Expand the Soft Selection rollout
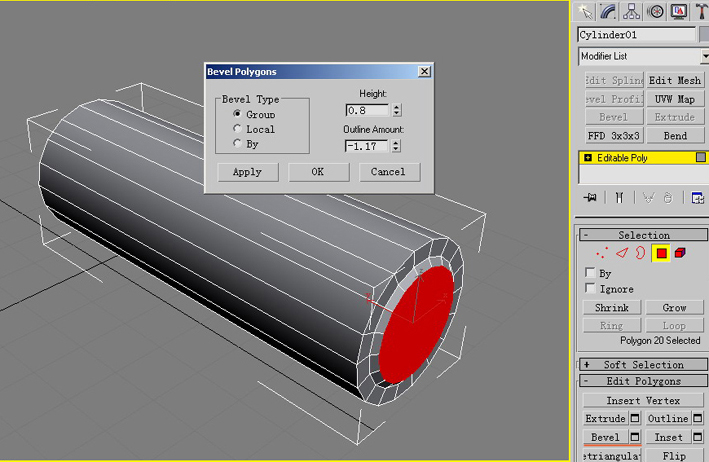The width and height of the screenshot is (709, 462). (x=643, y=365)
